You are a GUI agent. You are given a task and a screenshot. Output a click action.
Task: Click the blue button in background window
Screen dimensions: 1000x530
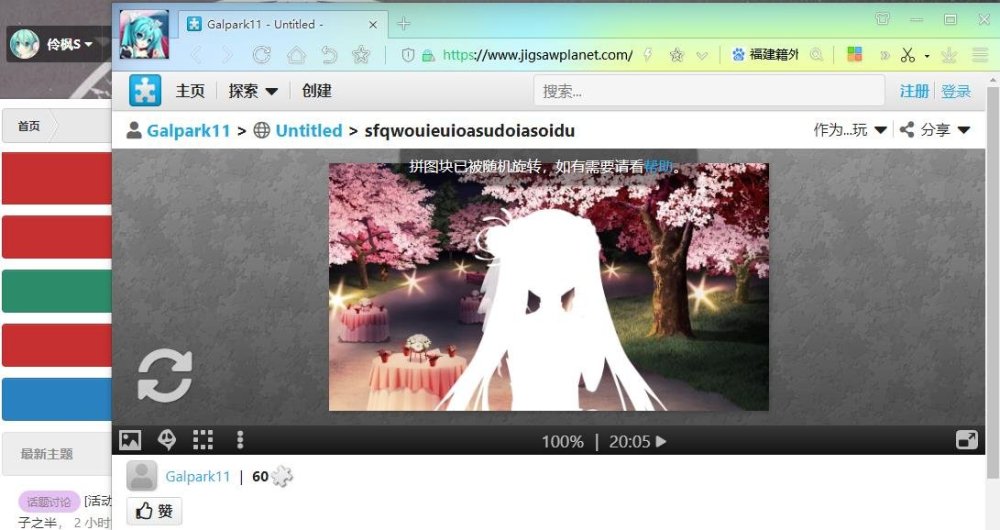click(57, 399)
